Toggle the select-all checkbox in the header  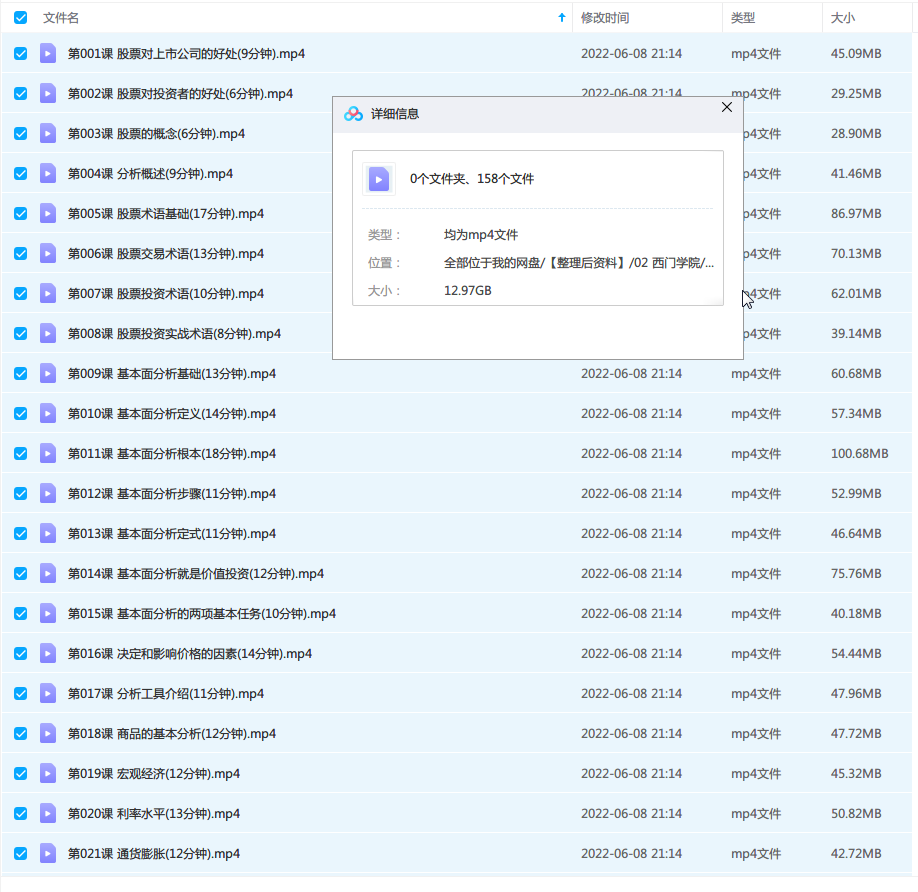pos(19,17)
